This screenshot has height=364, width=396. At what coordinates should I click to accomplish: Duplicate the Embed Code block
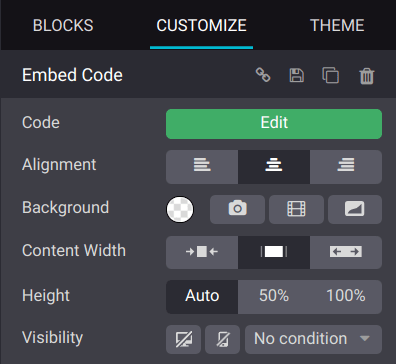click(330, 75)
